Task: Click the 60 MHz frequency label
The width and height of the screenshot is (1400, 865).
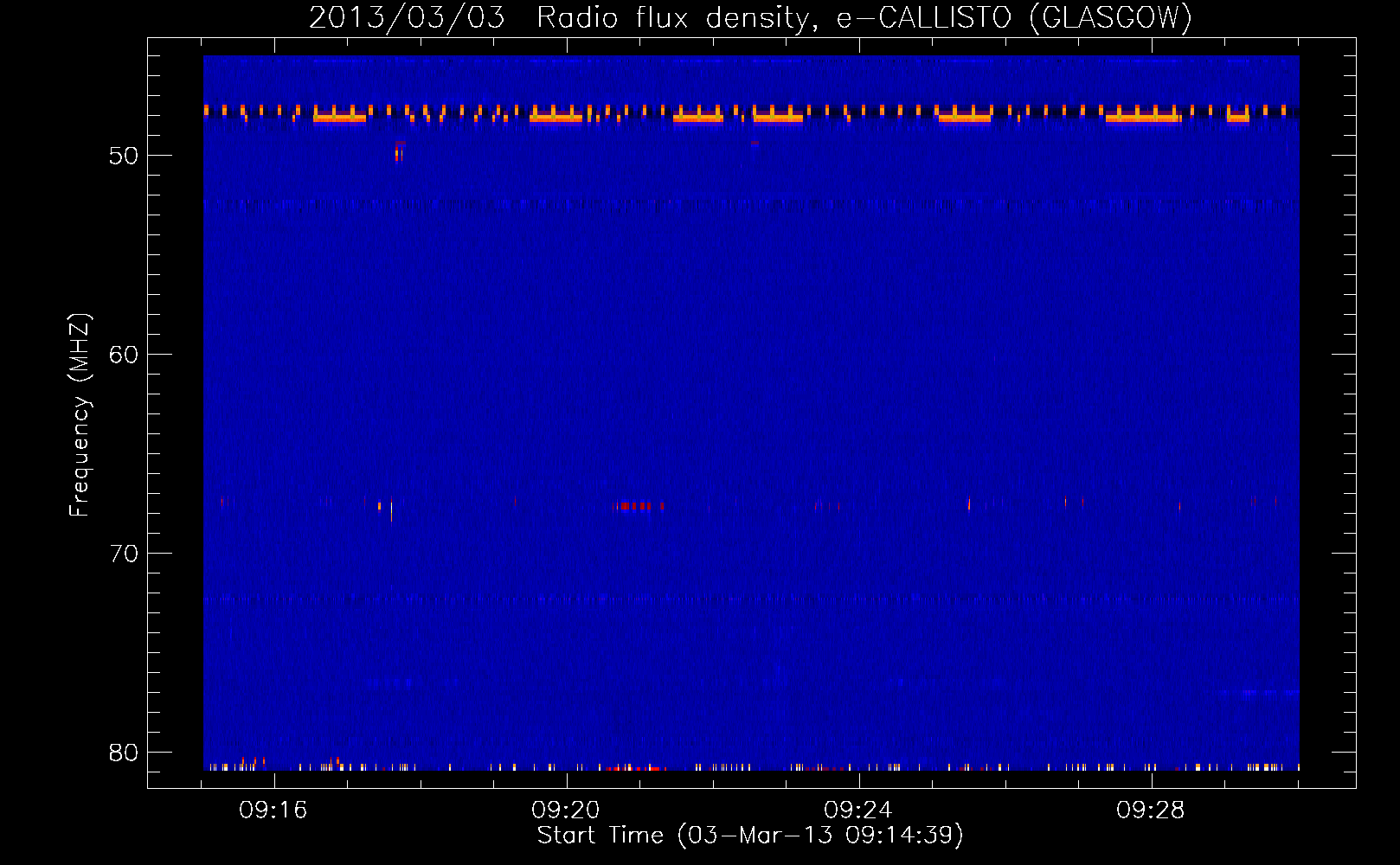Action: coord(124,355)
